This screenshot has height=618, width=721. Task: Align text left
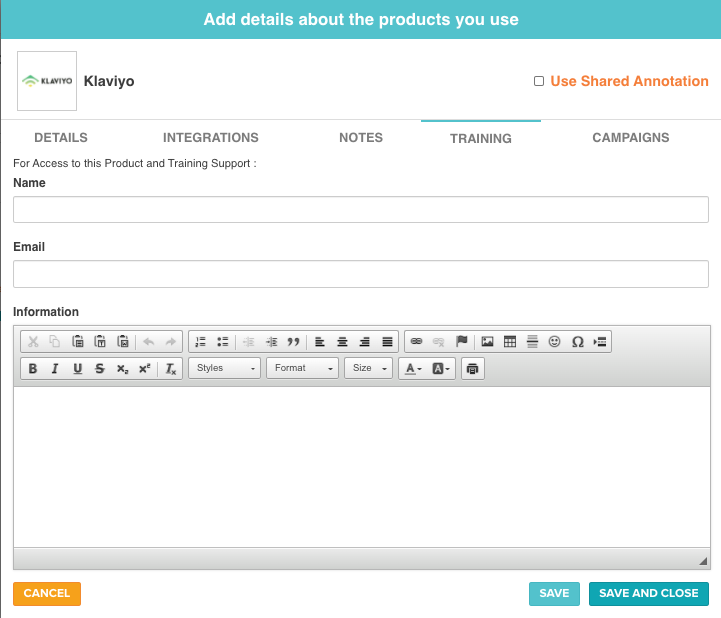point(320,342)
